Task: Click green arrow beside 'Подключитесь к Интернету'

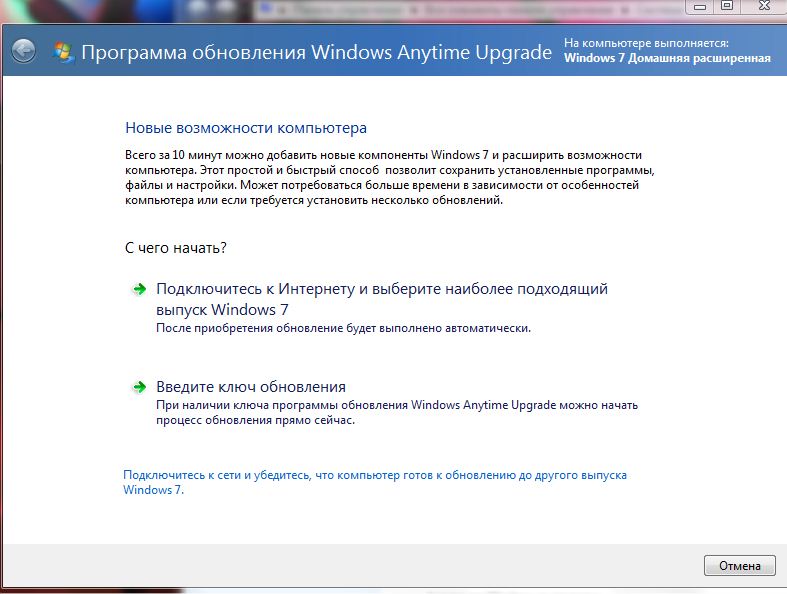Action: tap(139, 289)
